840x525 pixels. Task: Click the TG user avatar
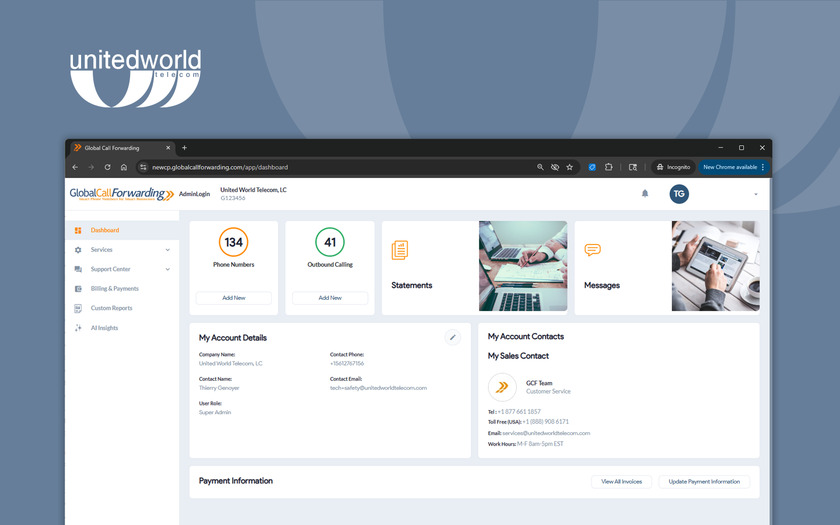coord(679,194)
